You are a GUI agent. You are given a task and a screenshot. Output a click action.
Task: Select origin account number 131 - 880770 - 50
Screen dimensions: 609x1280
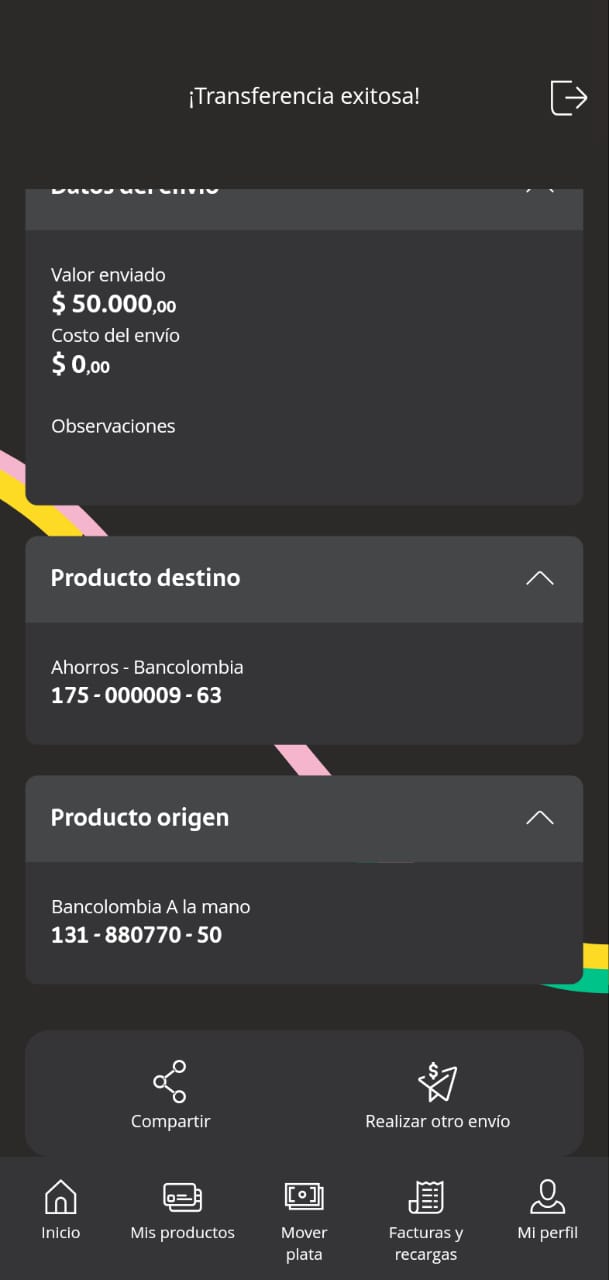pos(136,935)
